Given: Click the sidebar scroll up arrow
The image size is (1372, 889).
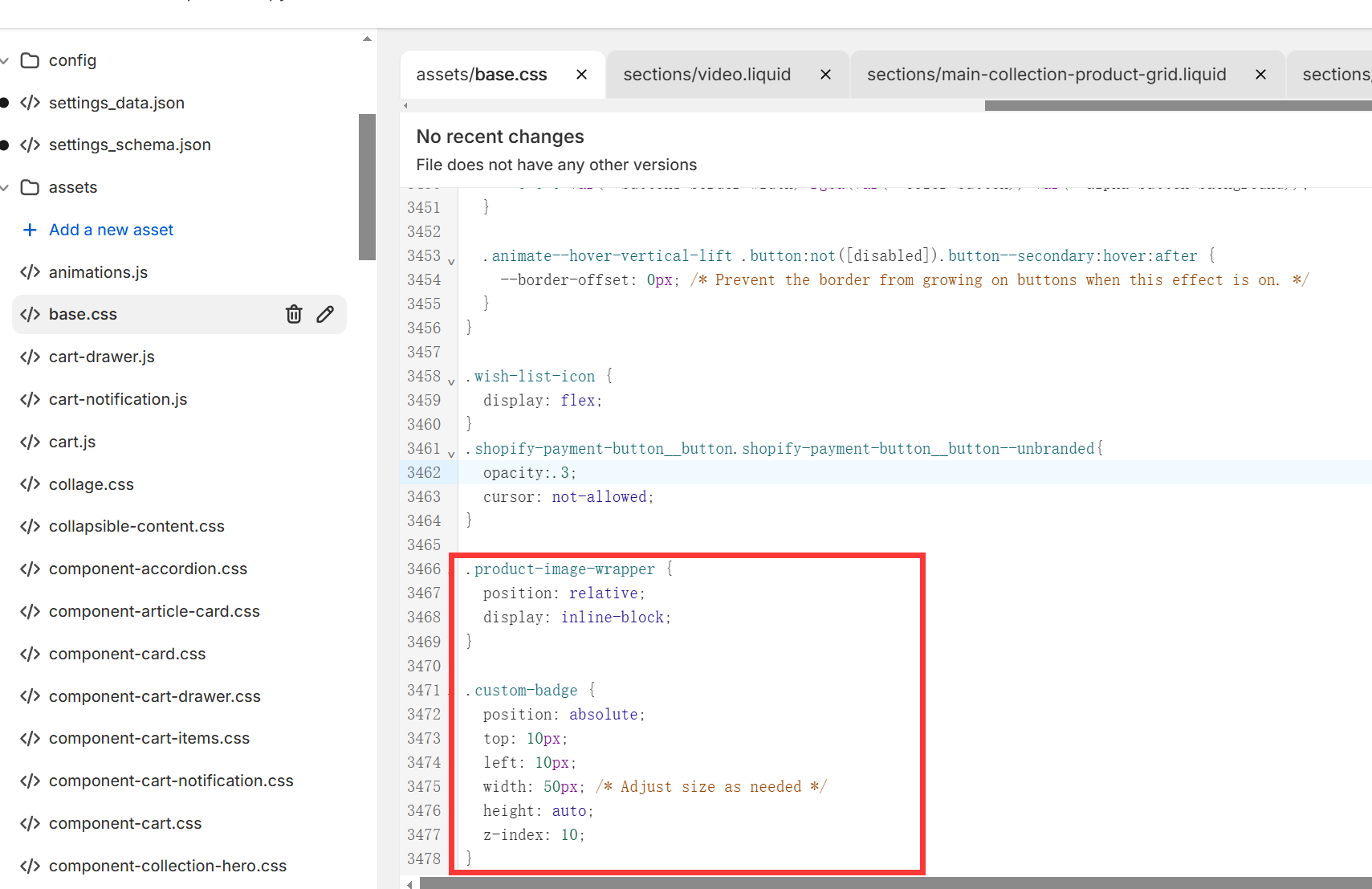Looking at the screenshot, I should 367,39.
